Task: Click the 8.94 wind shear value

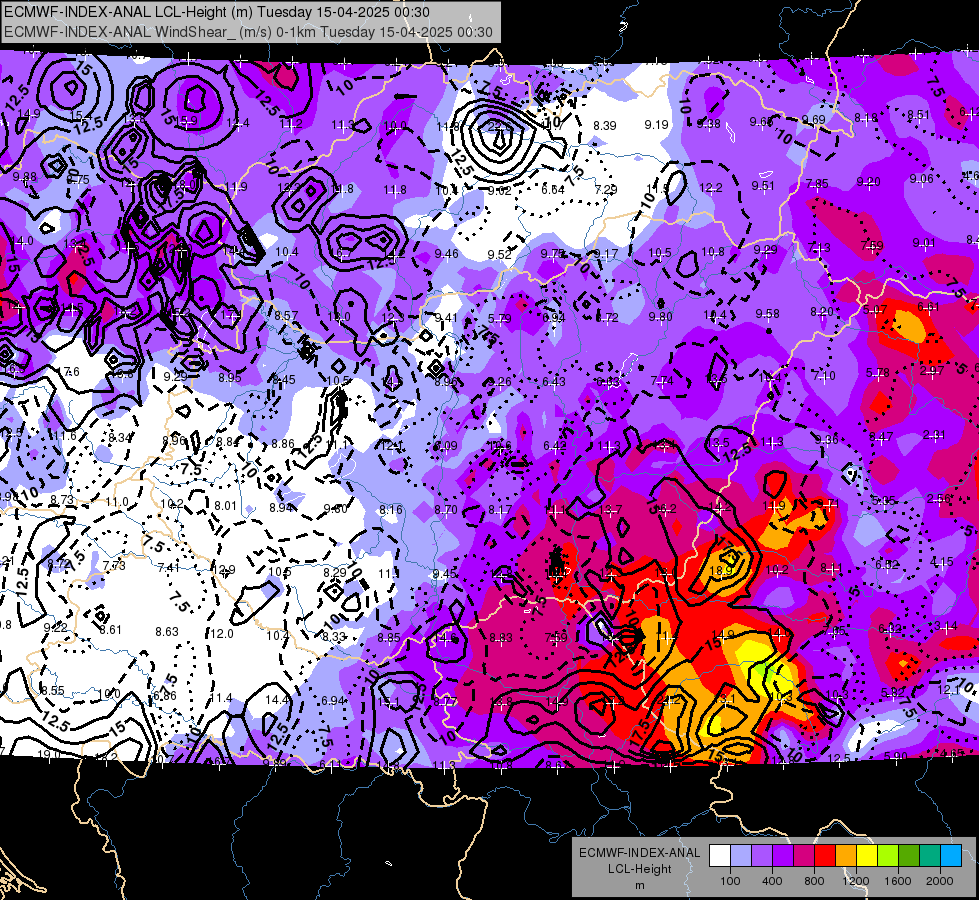Action: pos(281,508)
